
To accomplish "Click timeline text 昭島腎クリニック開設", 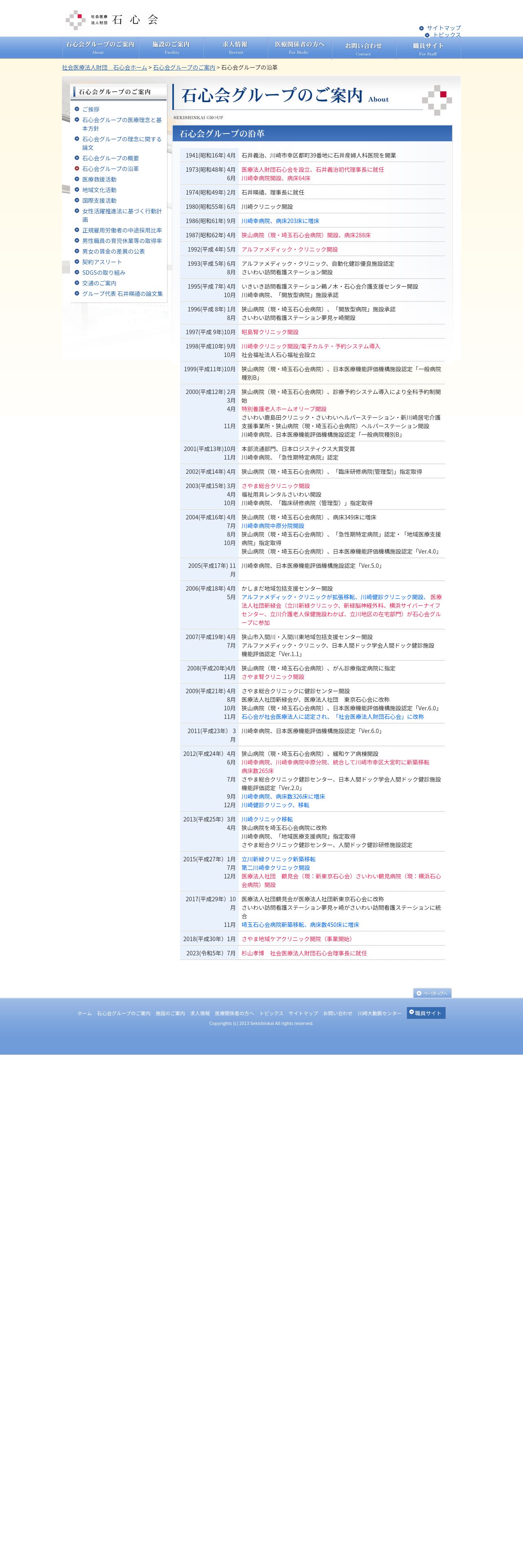I will click(270, 332).
